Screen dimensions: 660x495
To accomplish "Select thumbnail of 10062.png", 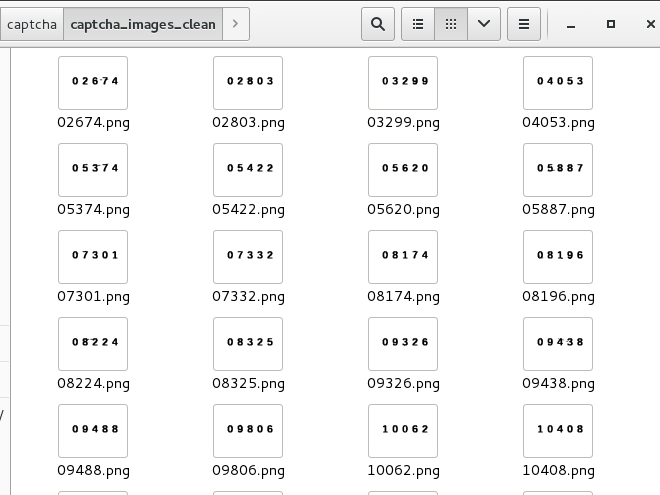I will [403, 431].
